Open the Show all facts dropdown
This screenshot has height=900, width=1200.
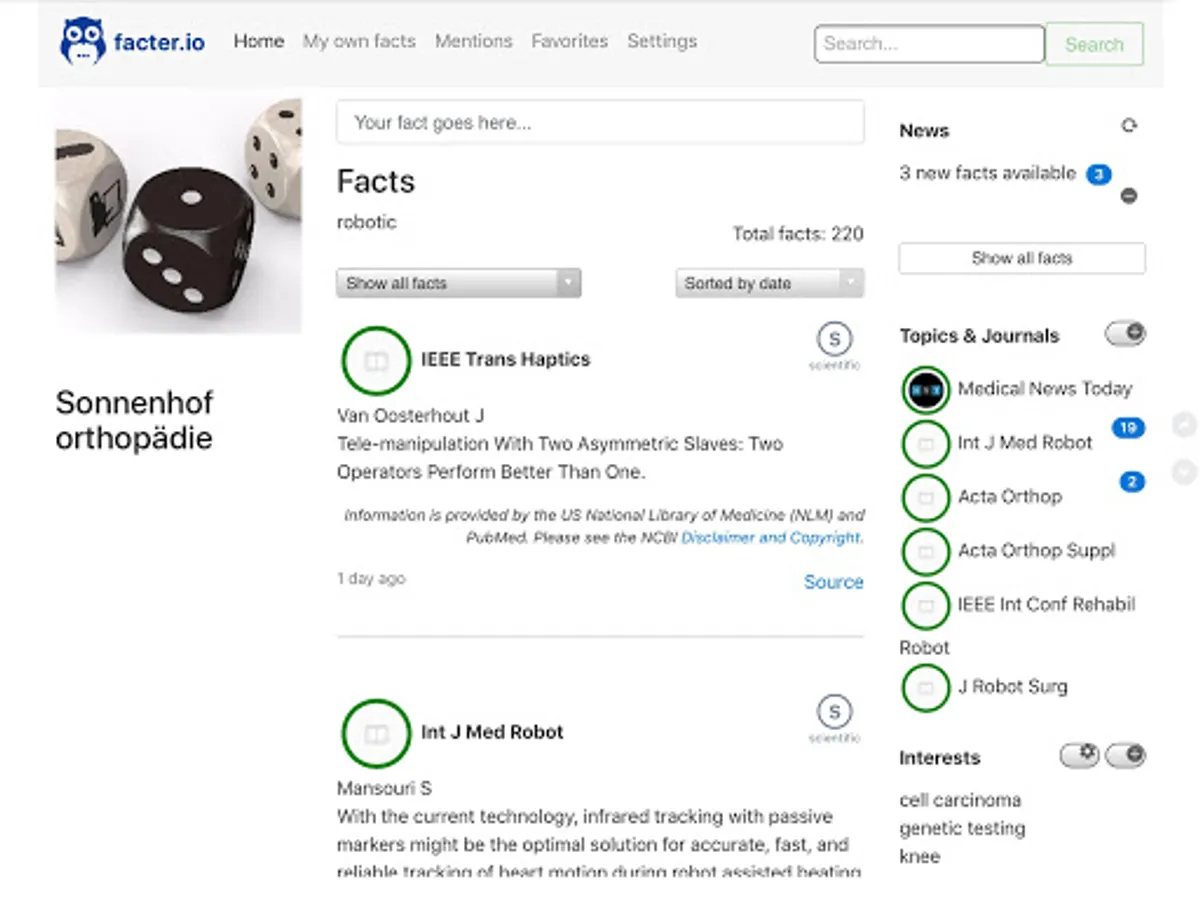[x=458, y=283]
